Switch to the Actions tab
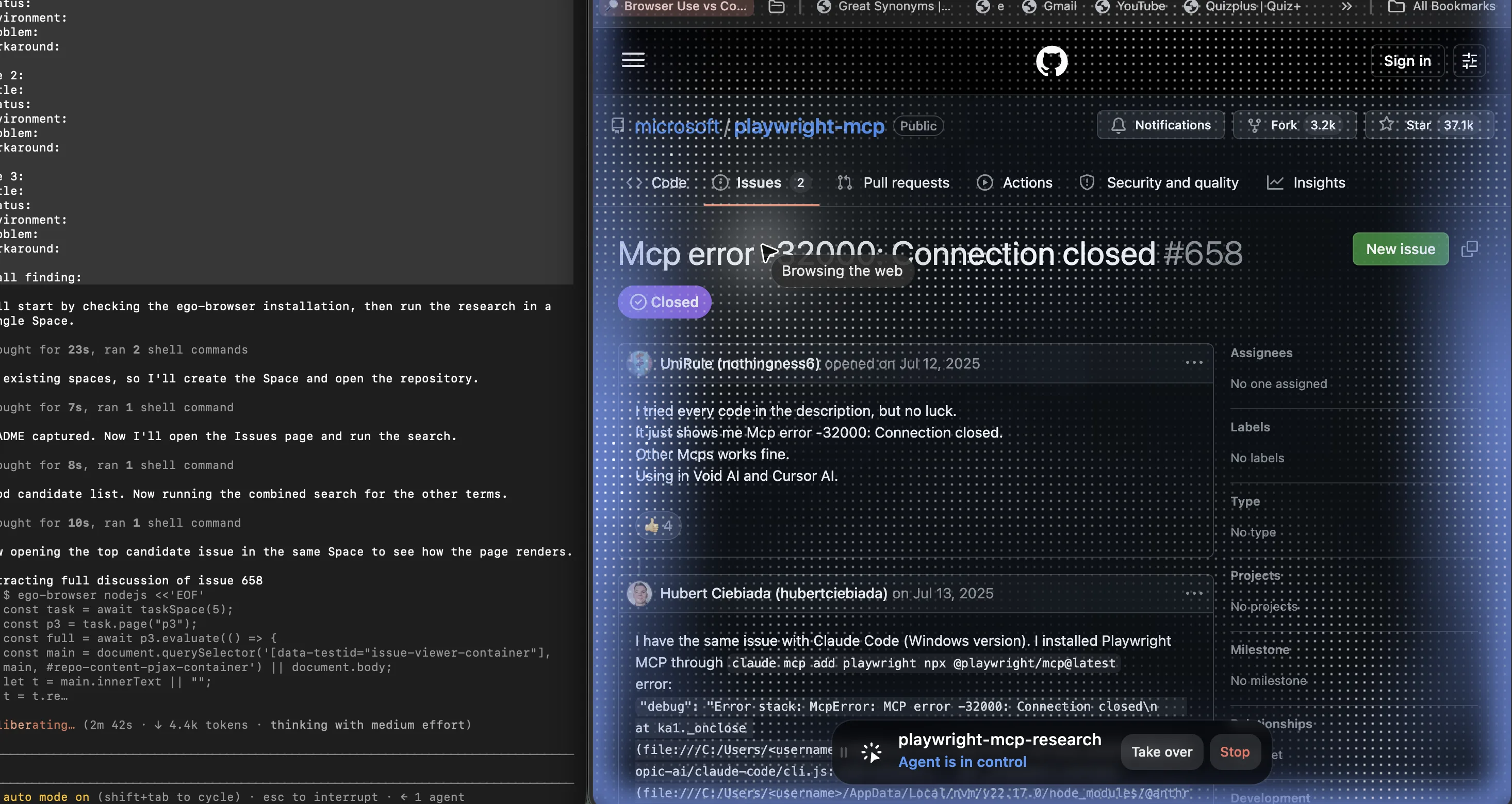The height and width of the screenshot is (804, 1512). click(x=1014, y=182)
